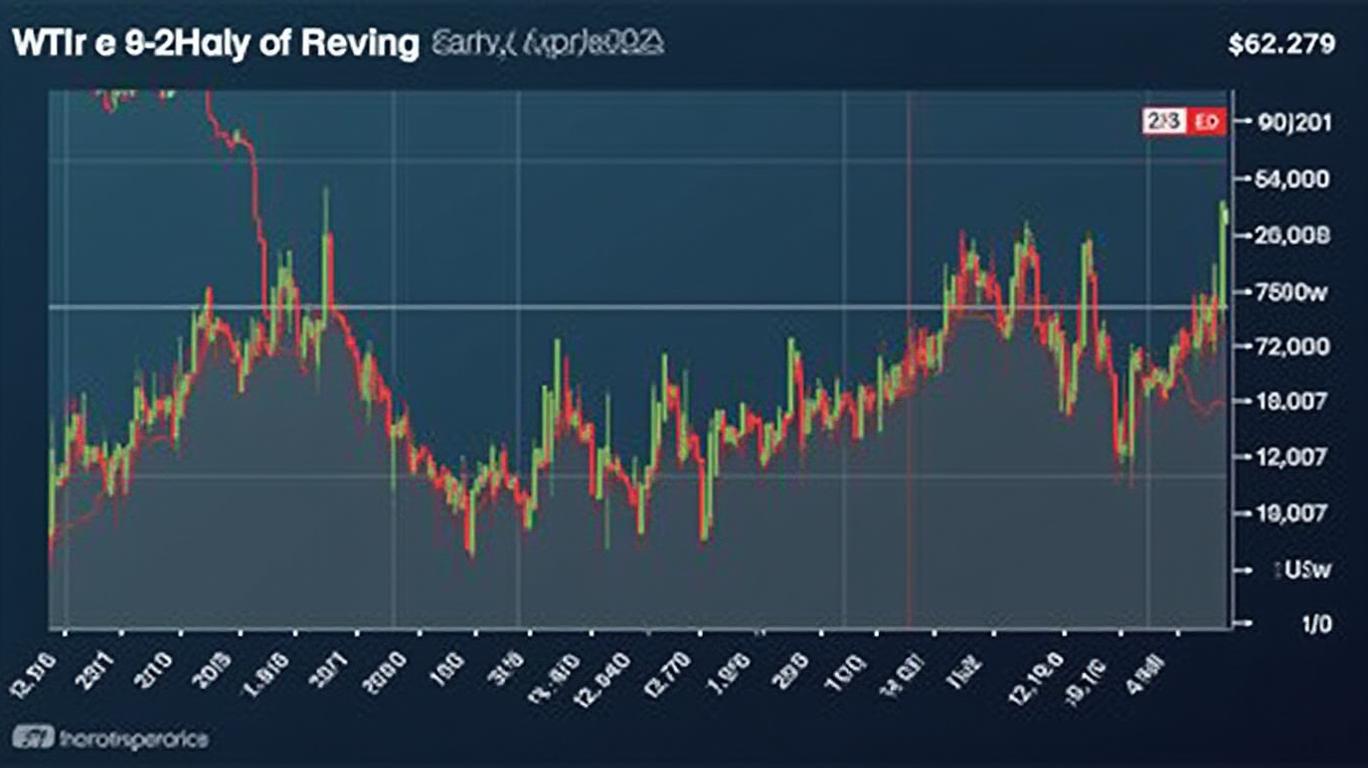Click the 90)201 label on the price axis
This screenshot has height=768, width=1368.
click(1292, 122)
